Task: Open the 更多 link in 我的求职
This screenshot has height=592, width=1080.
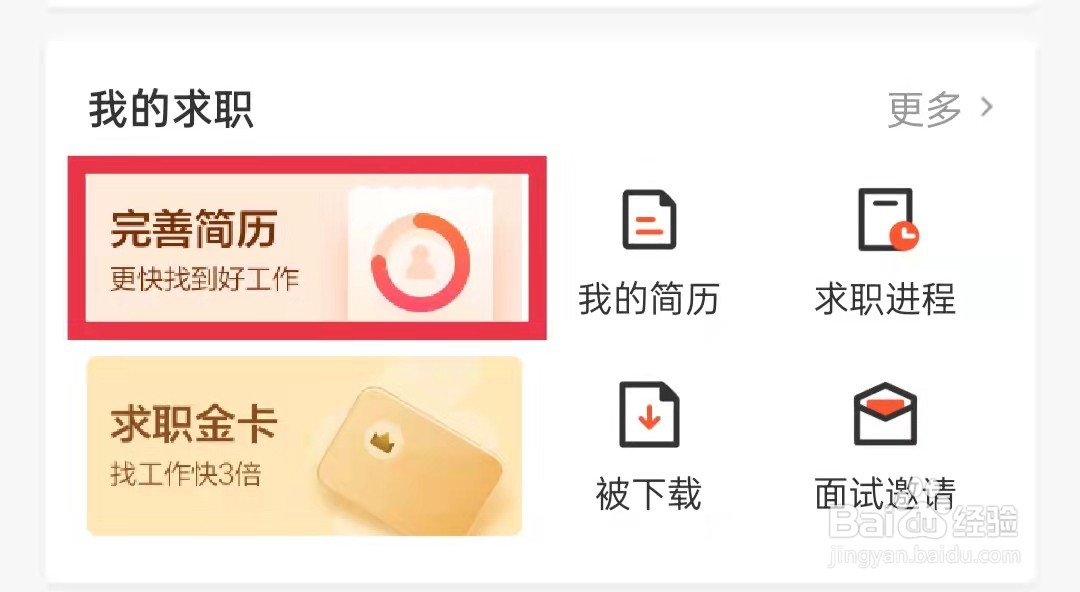Action: click(x=924, y=109)
